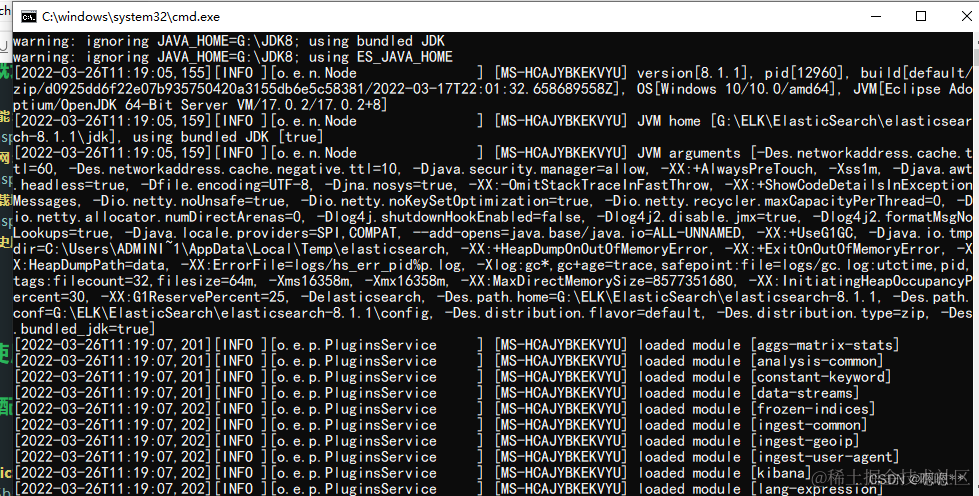Click the text pid[12960]
The image size is (979, 496).
[805, 73]
